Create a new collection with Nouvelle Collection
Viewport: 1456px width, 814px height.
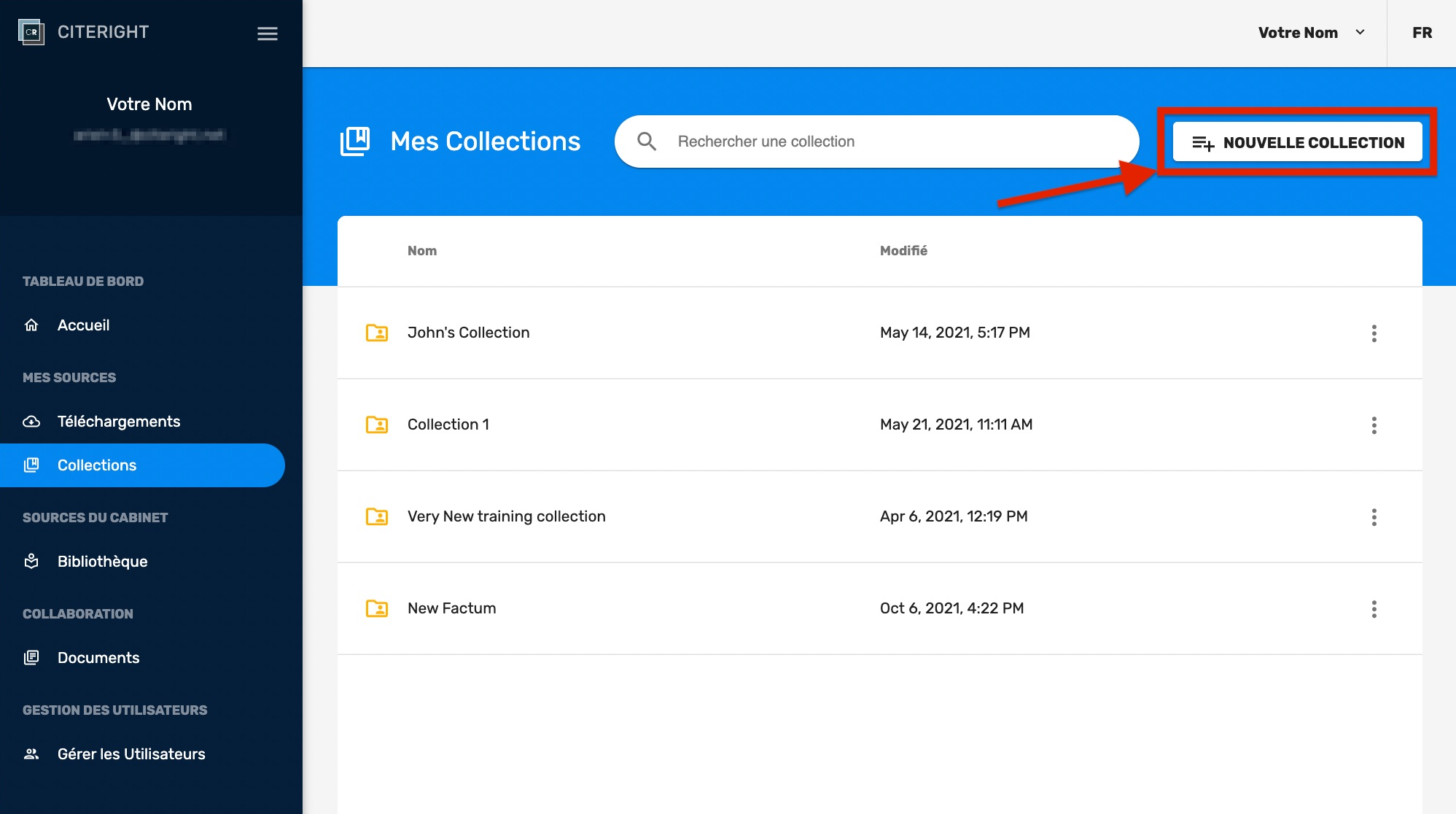coord(1298,142)
